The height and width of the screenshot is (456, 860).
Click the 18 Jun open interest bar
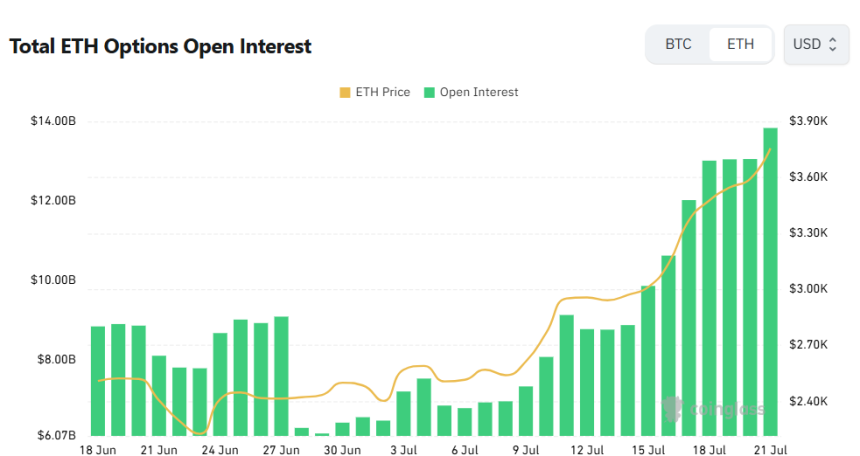(x=98, y=381)
